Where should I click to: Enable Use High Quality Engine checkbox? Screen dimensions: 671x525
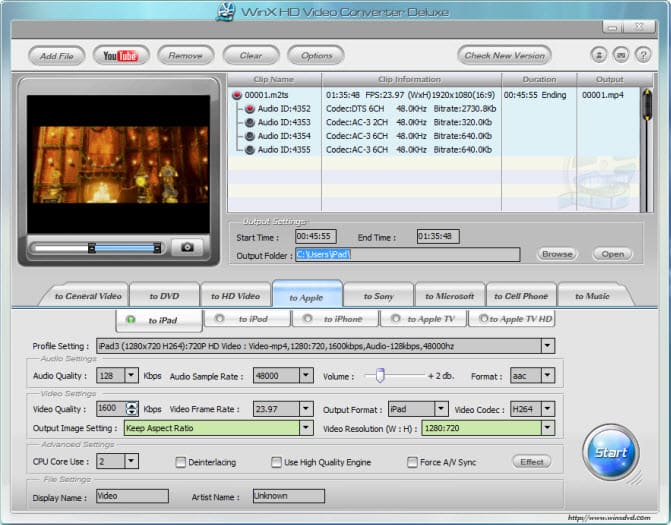click(x=276, y=462)
